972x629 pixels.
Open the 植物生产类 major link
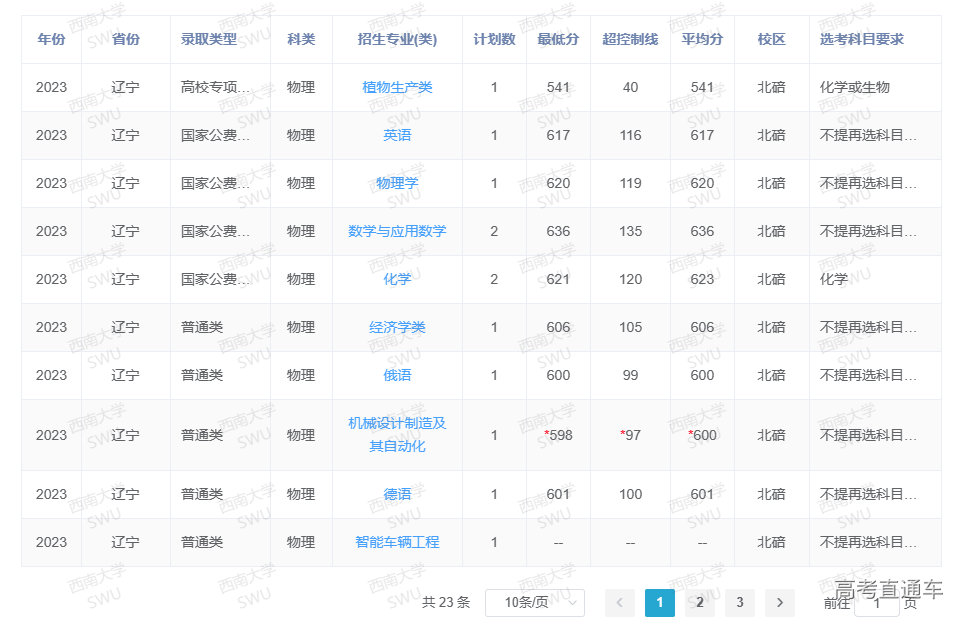coord(397,88)
